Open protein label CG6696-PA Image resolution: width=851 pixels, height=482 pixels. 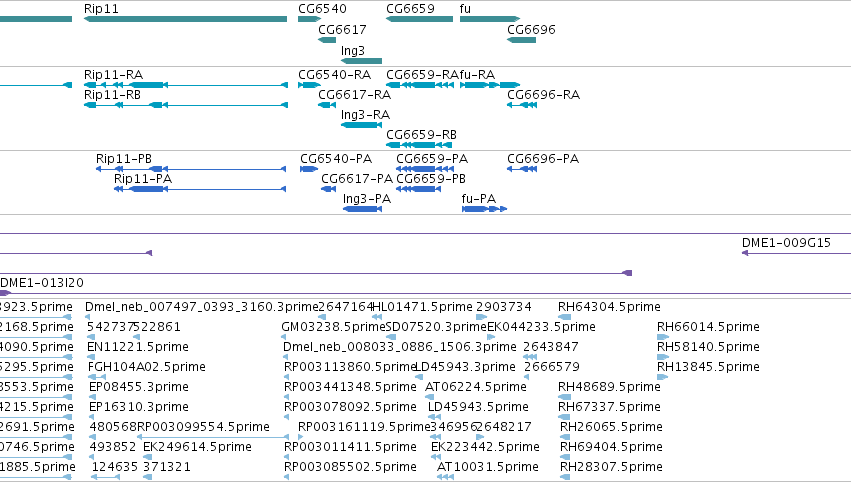[x=543, y=159]
